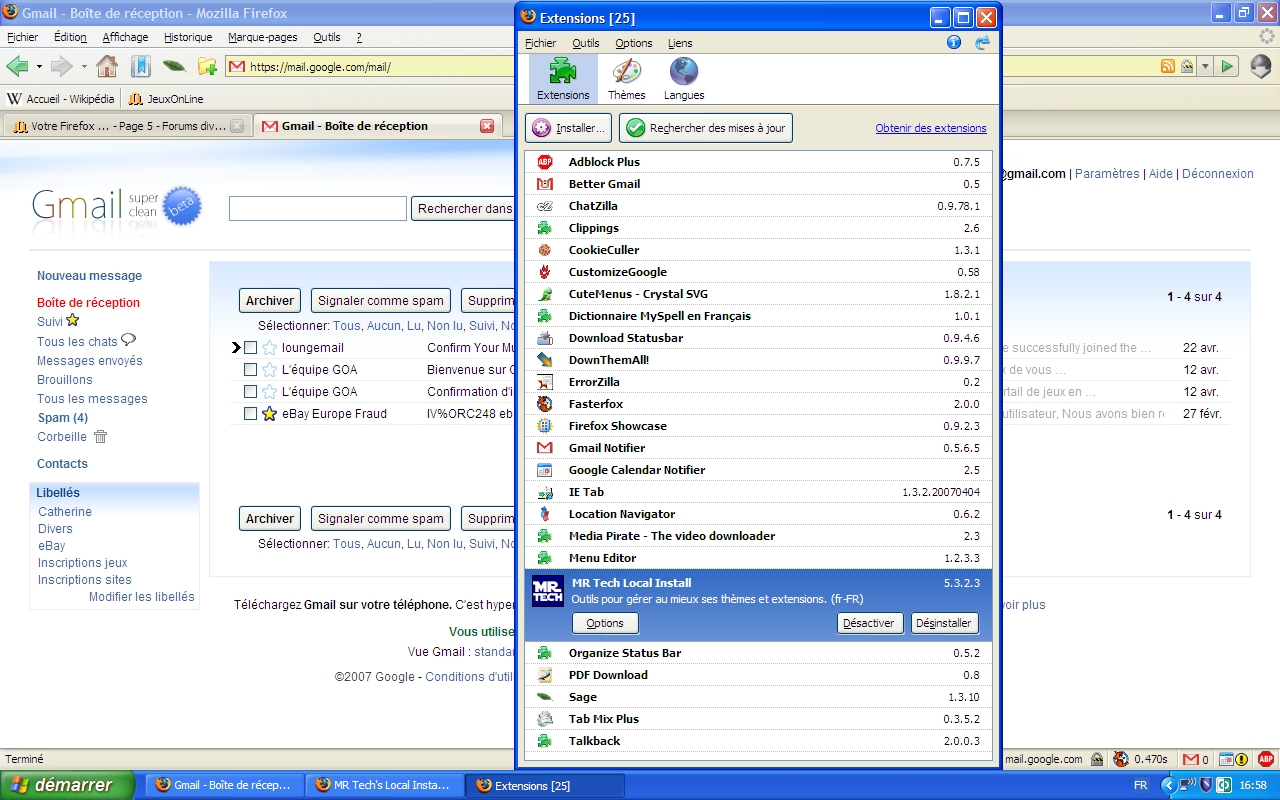Click Désactiver button for MR Tech Local Install

[x=868, y=623]
